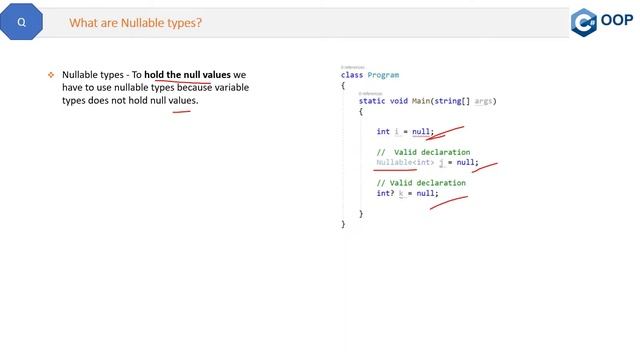640x360 pixels.
Task: Select the title 'What are Nullable types?'
Action: (136, 23)
